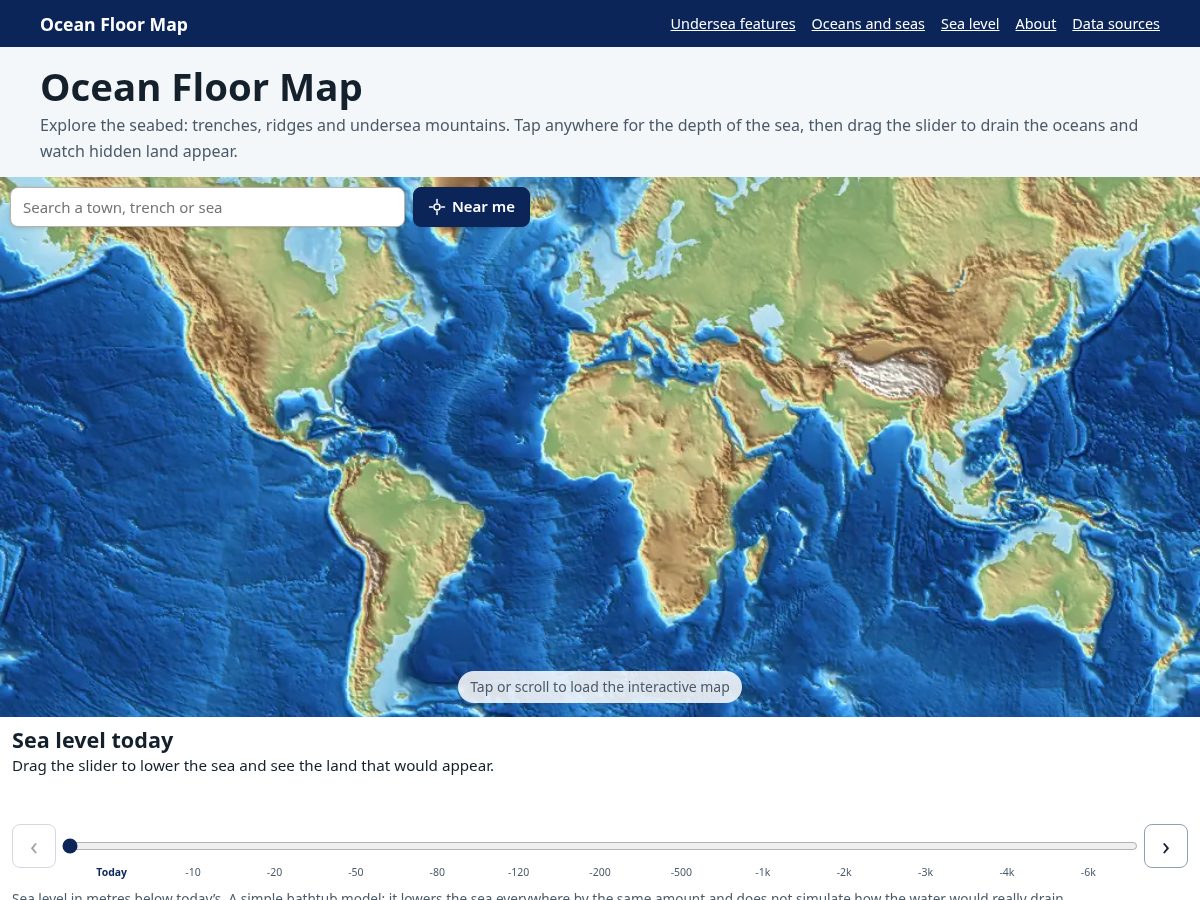Screen dimensions: 1200x900
Task: Select the -3k tick label
Action: pos(926,872)
